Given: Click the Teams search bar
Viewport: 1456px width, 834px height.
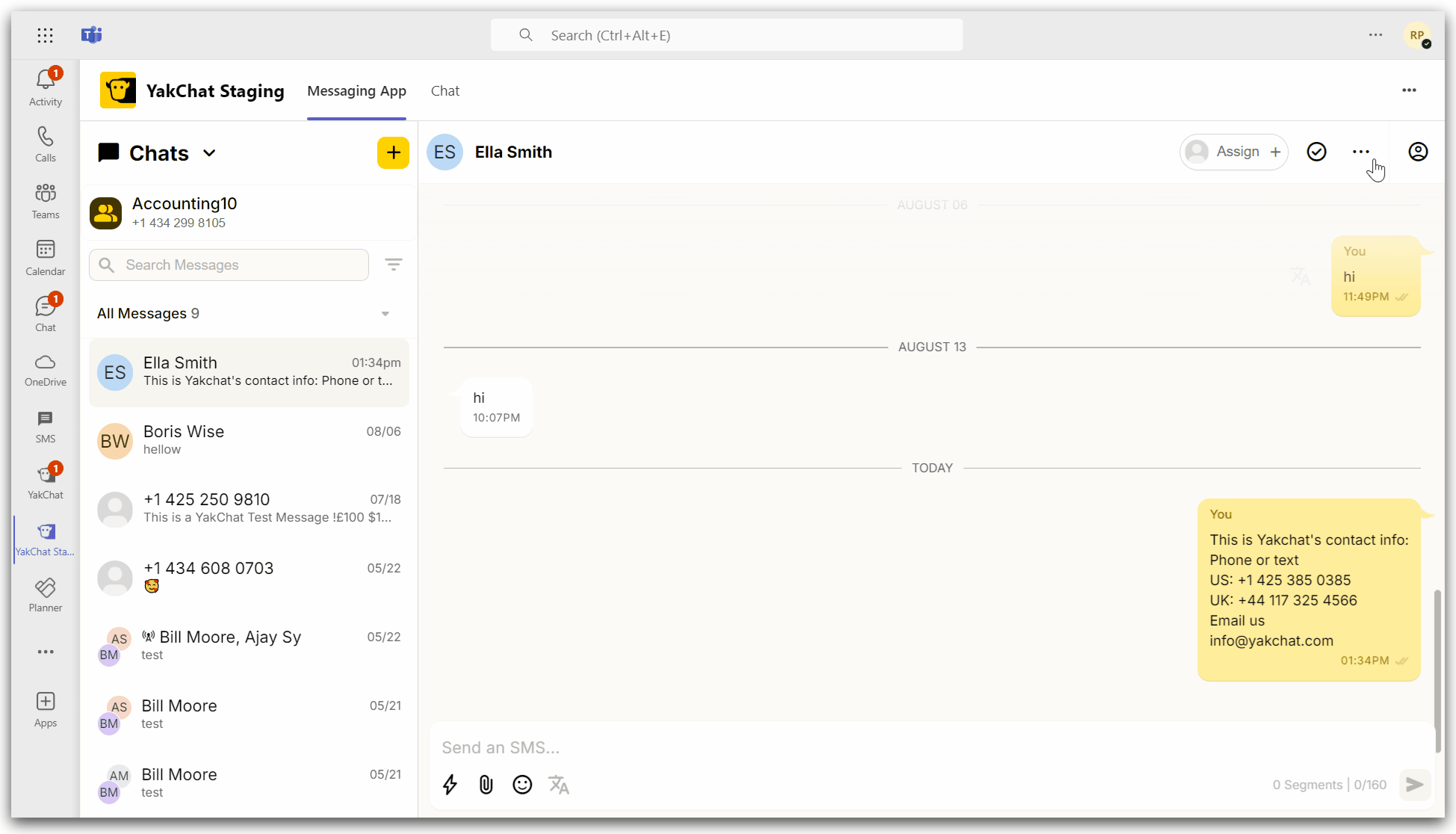Looking at the screenshot, I should pos(726,35).
